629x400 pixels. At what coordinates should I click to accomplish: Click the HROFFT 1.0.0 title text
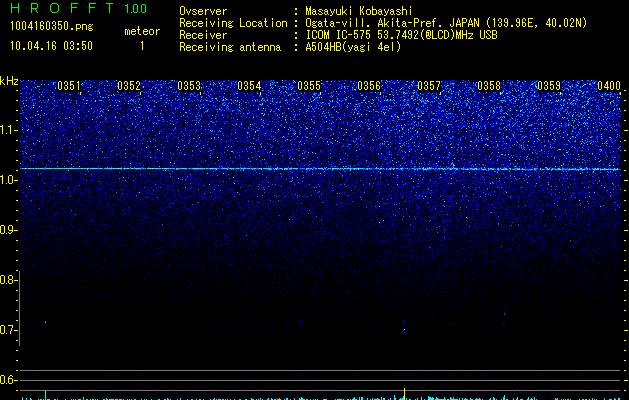(78, 8)
